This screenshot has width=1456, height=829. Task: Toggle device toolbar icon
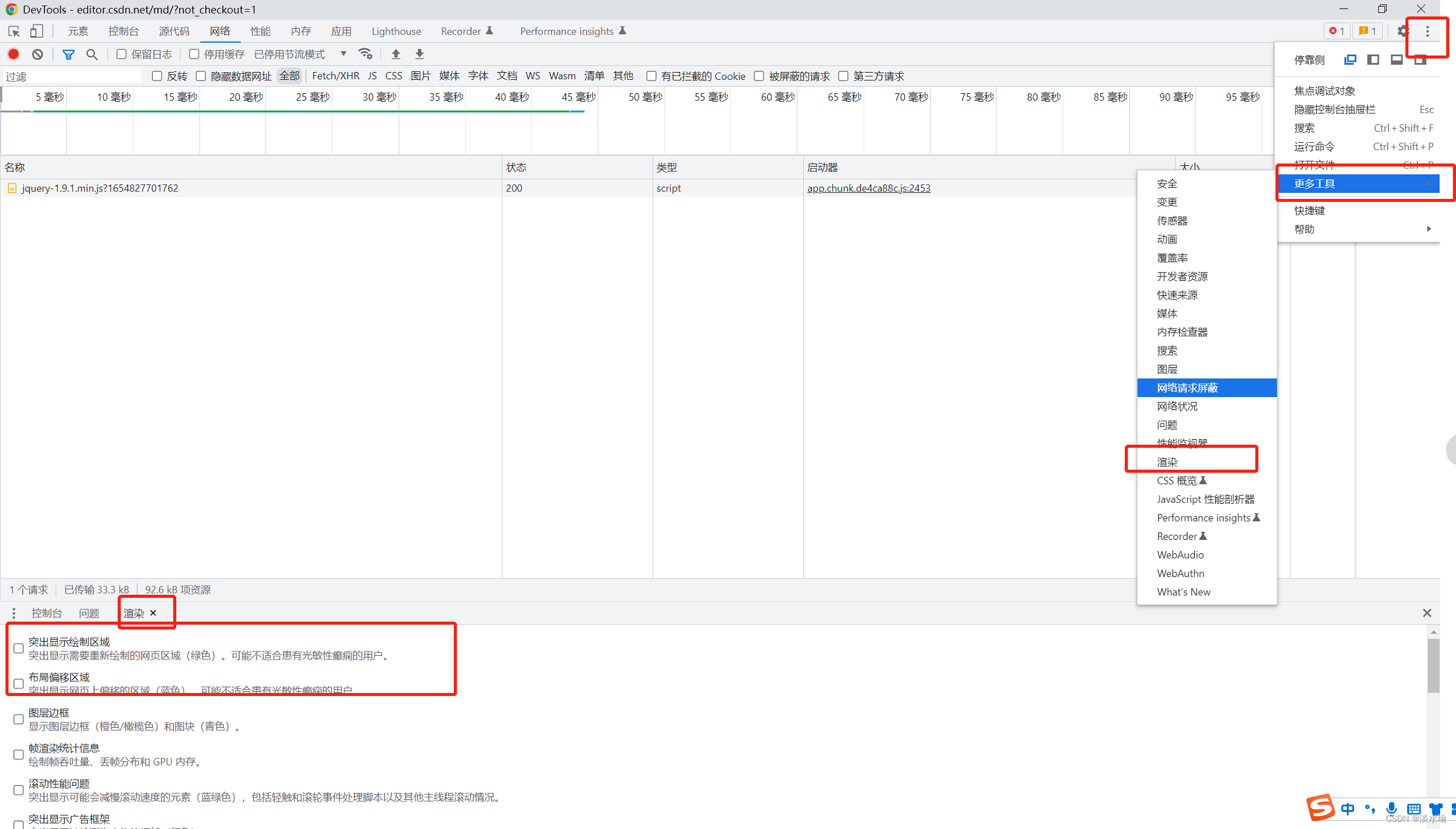37,31
